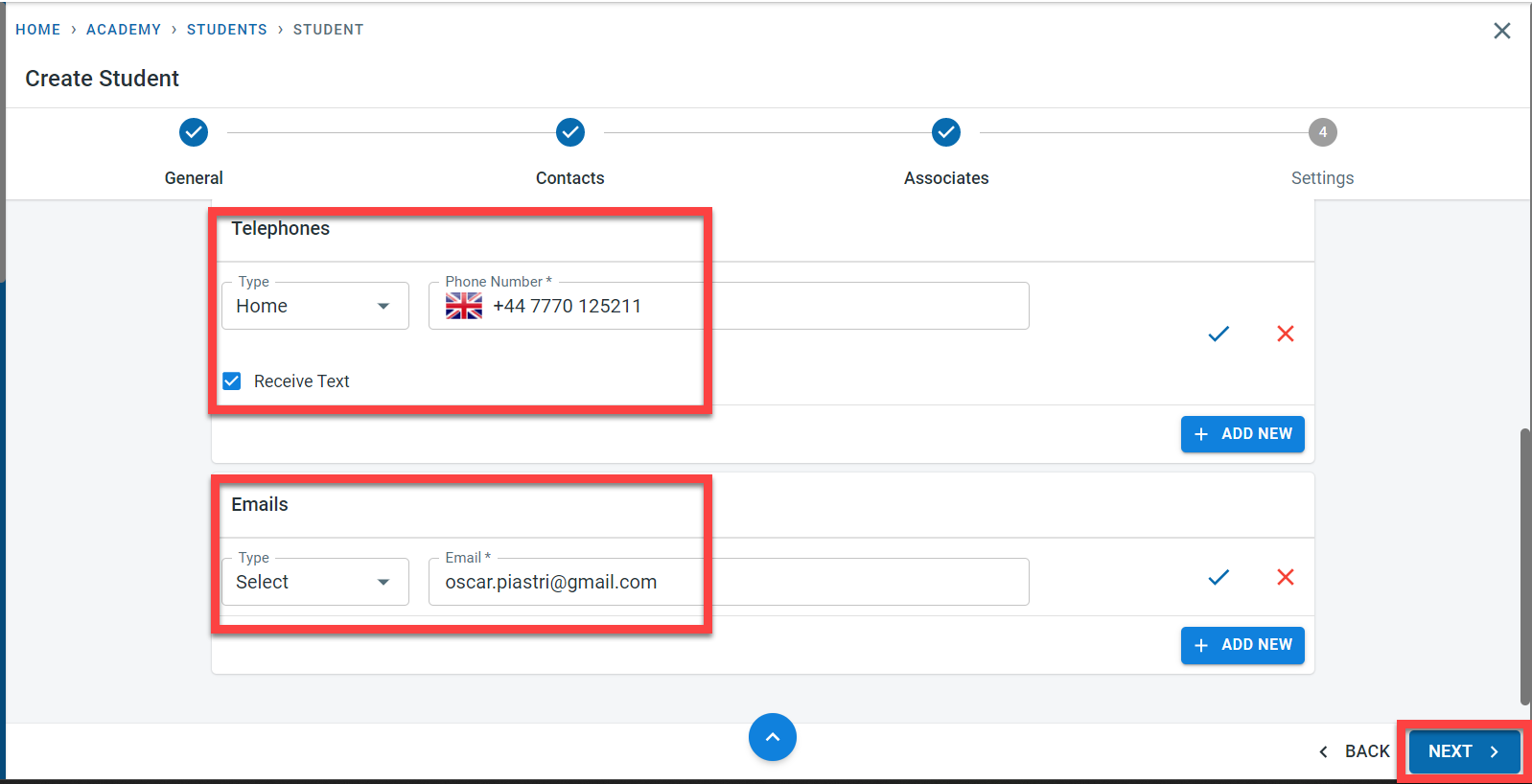The width and height of the screenshot is (1532, 784).
Task: Add a new telephone with ADD NEW
Action: click(x=1242, y=434)
